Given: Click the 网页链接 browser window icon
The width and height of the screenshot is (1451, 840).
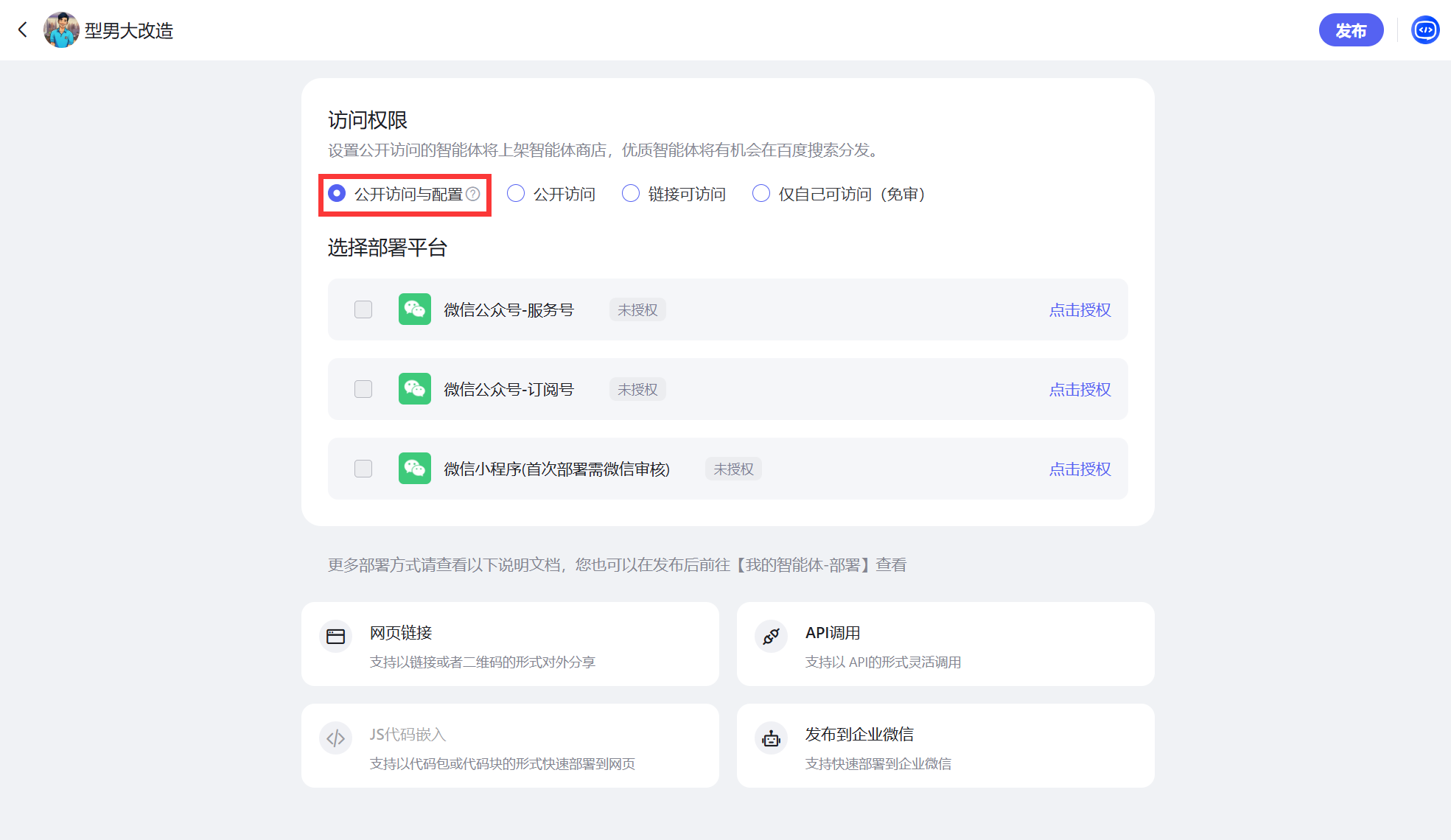Looking at the screenshot, I should coord(336,636).
